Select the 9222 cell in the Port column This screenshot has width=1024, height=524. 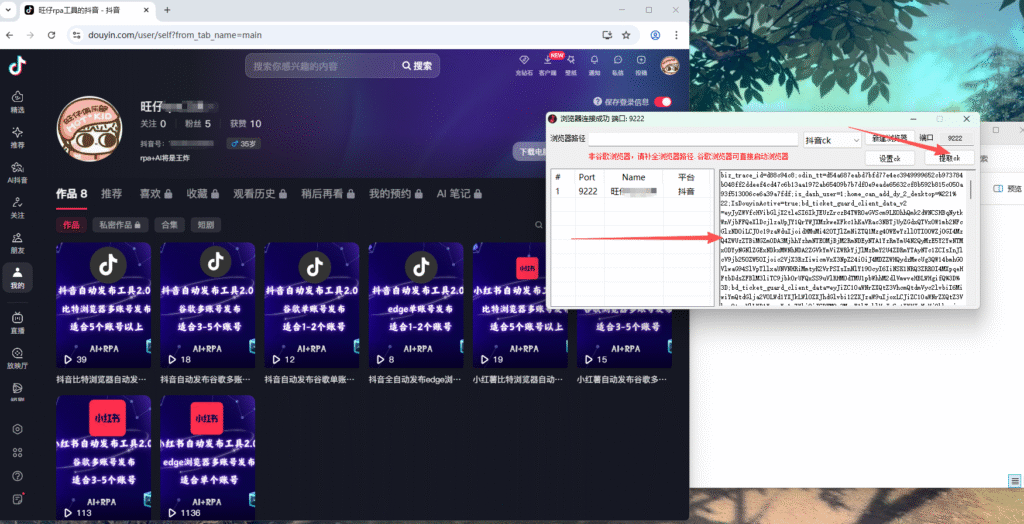[x=589, y=191]
